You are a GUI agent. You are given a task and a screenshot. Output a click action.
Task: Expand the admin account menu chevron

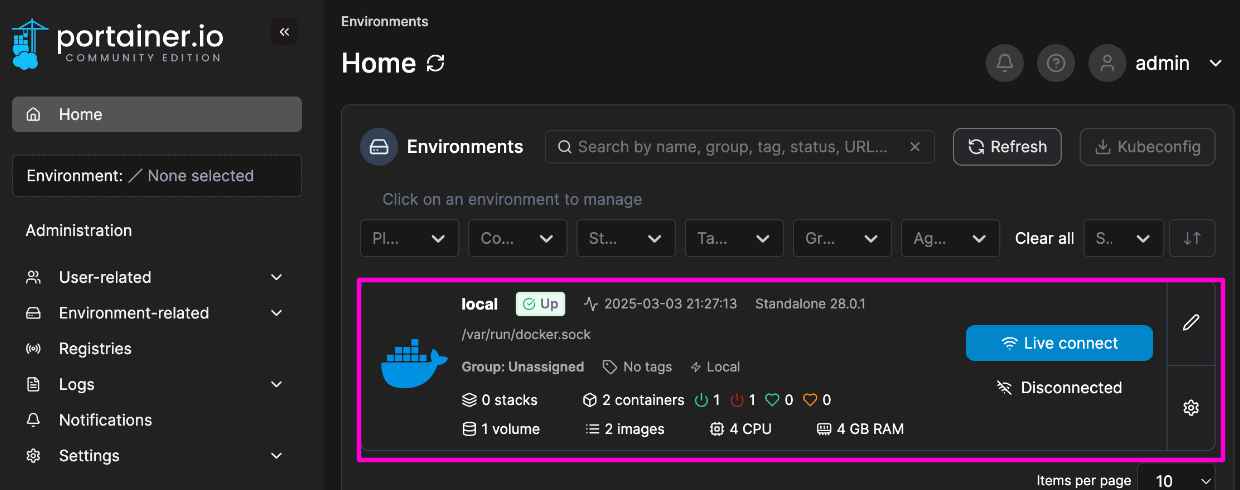[1216, 63]
